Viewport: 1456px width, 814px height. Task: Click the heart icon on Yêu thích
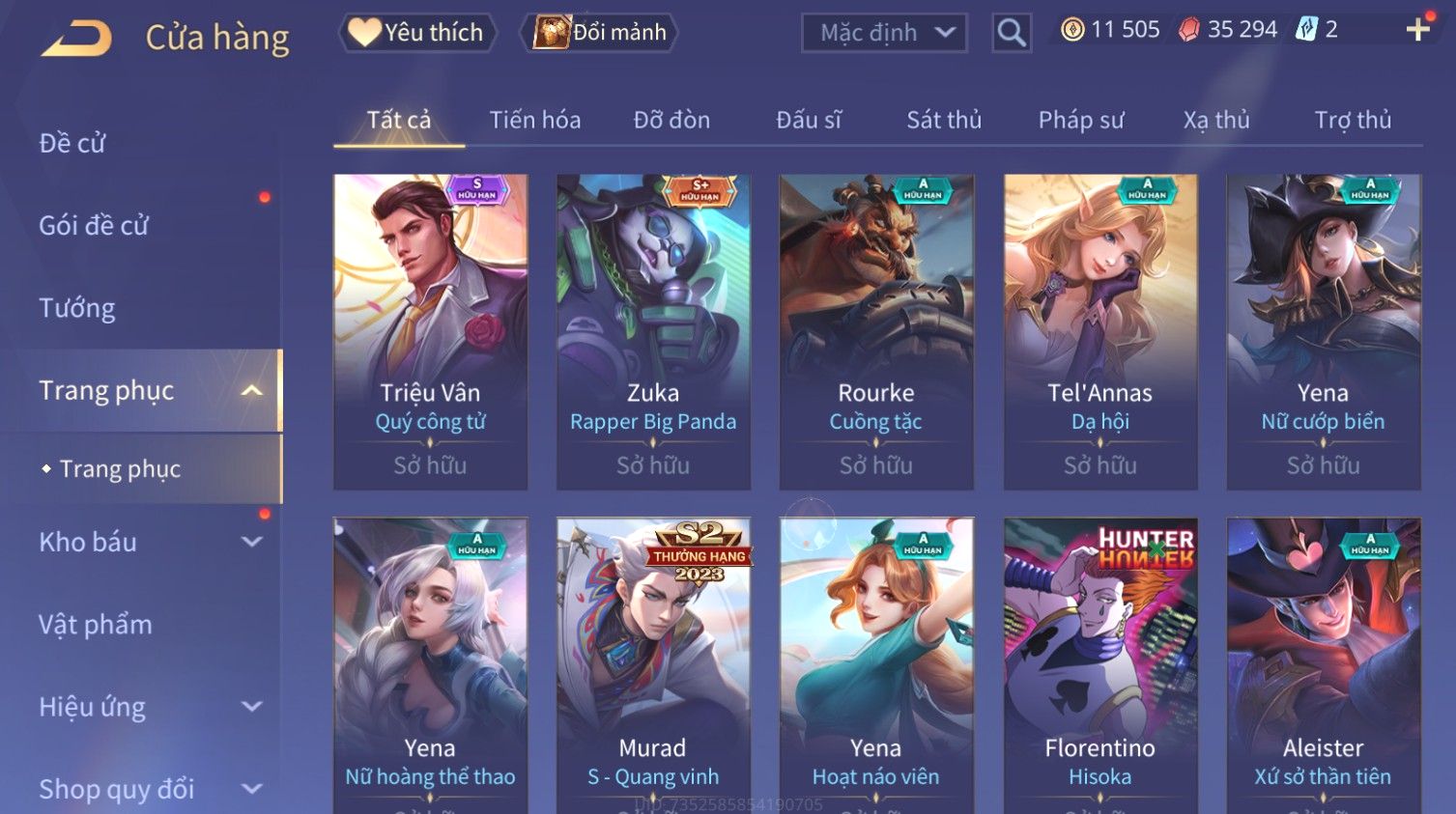click(364, 32)
